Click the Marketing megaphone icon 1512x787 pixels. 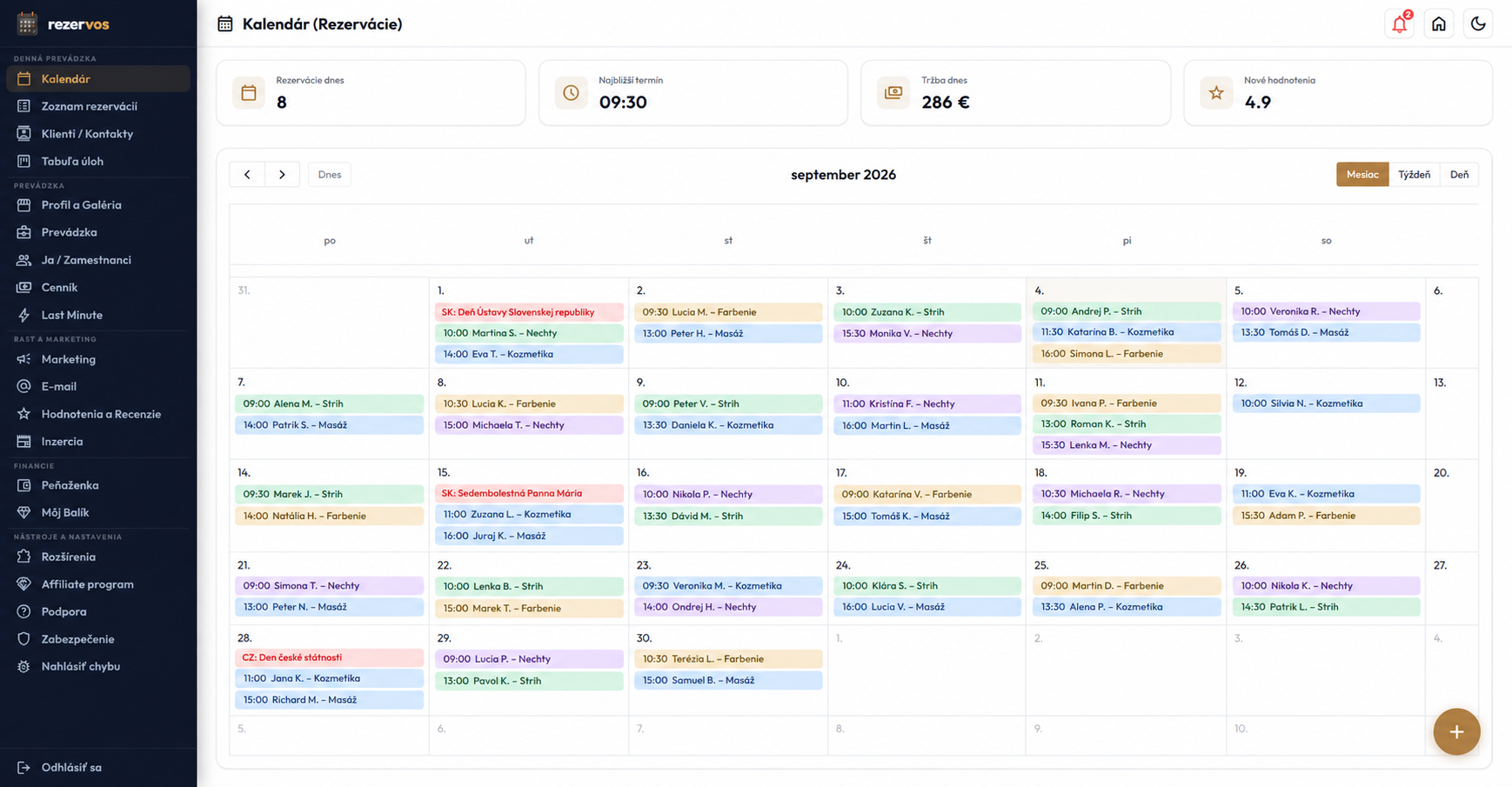click(23, 359)
